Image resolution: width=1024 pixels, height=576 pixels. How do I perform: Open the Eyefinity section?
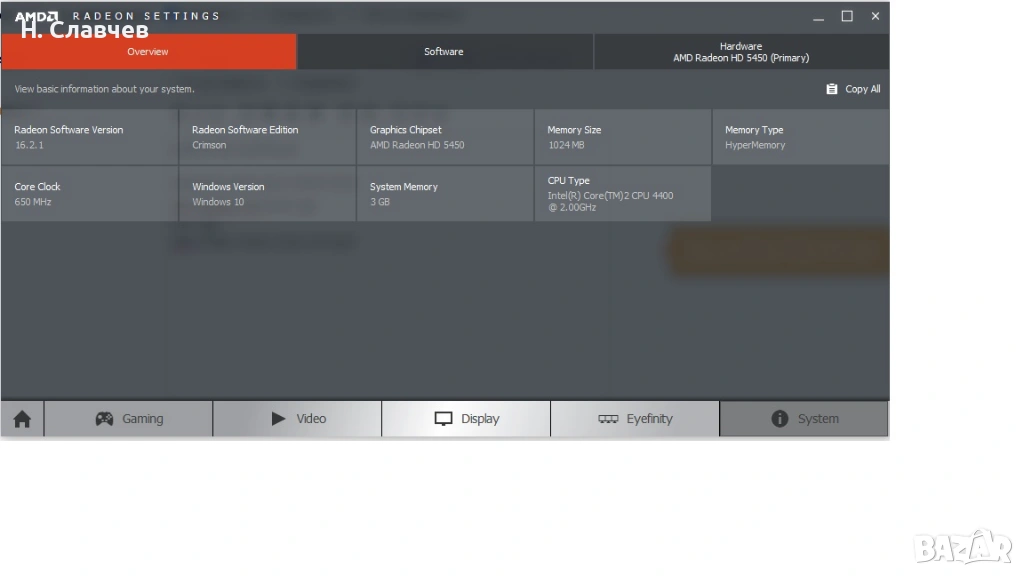[635, 419]
